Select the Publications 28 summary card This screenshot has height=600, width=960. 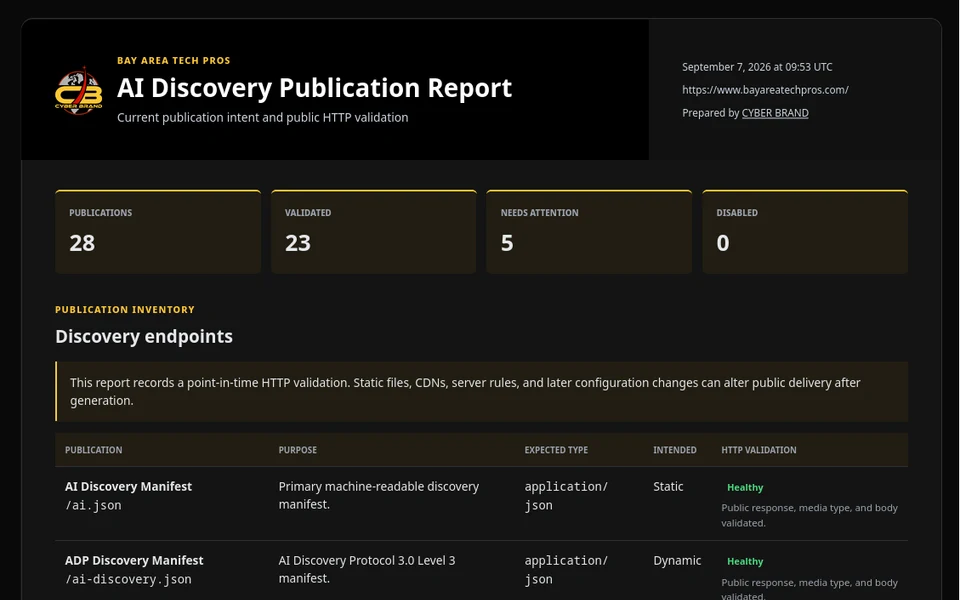158,231
